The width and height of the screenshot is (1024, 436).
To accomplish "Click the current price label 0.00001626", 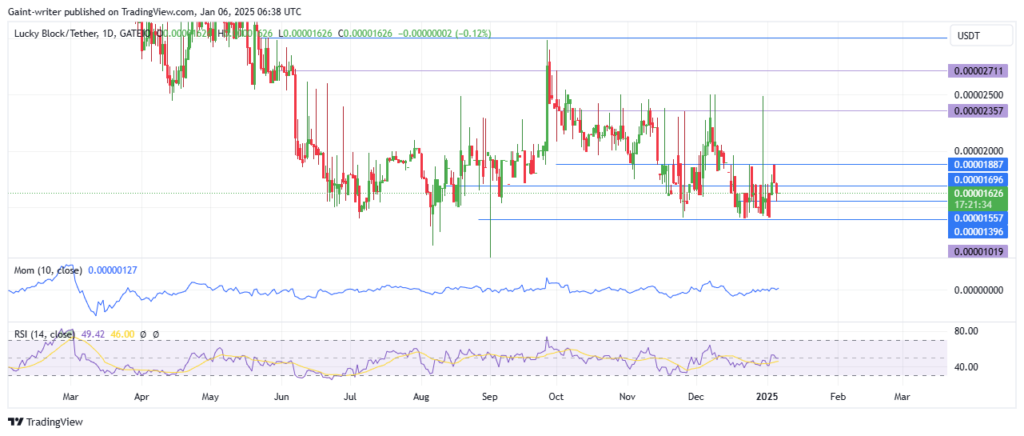I will (977, 194).
